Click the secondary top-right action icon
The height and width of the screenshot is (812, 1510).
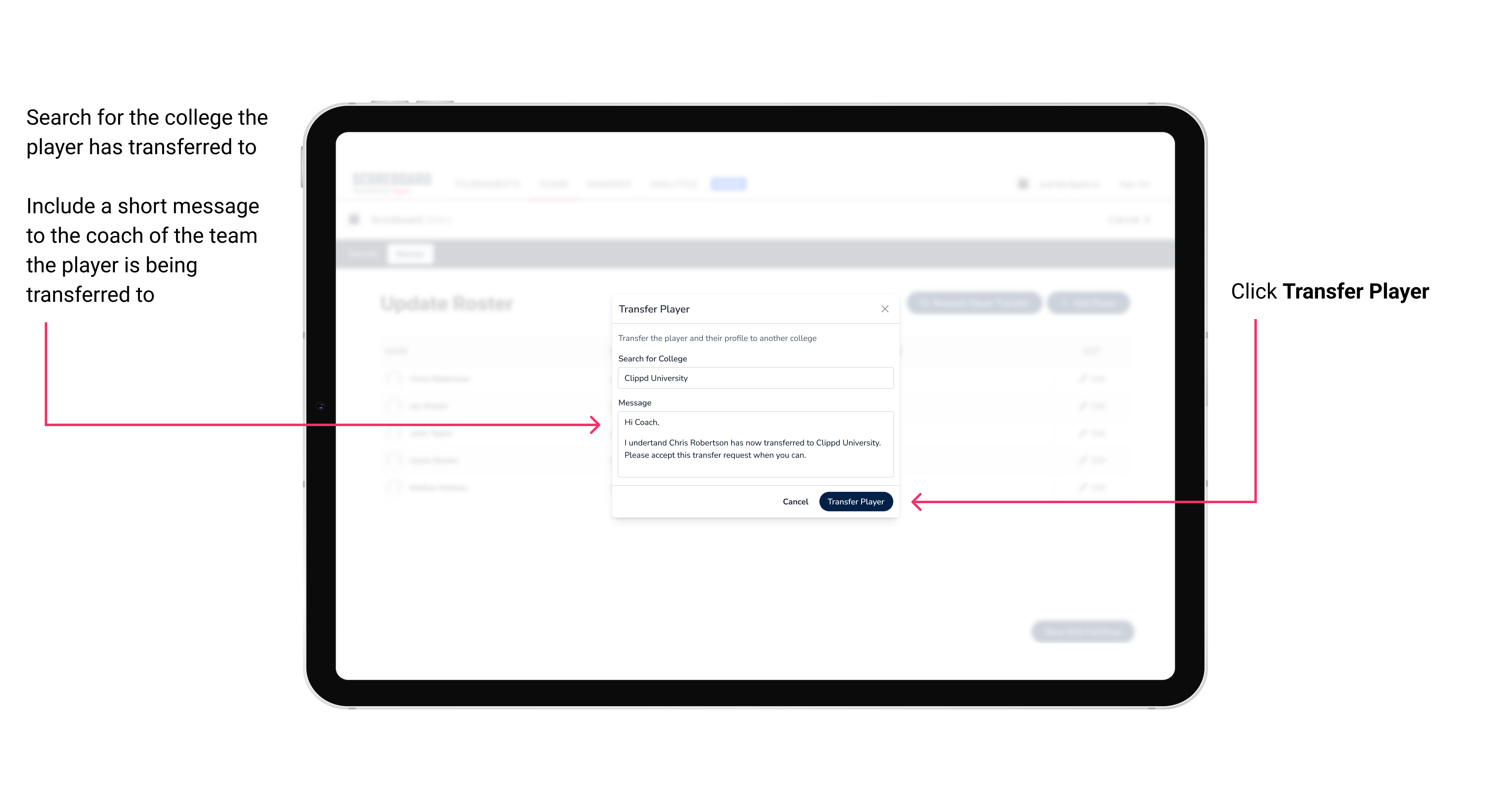pyautogui.click(x=884, y=309)
